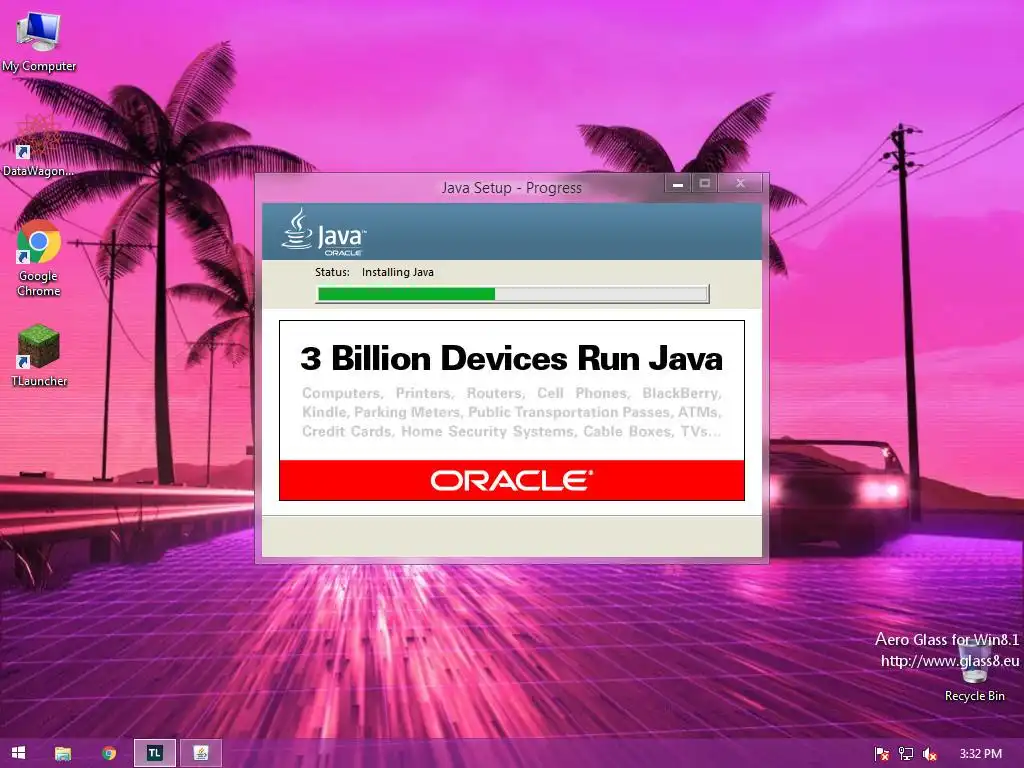Click the "3 Billion Devices Run Java" heading
1024x768 pixels.
point(511,358)
